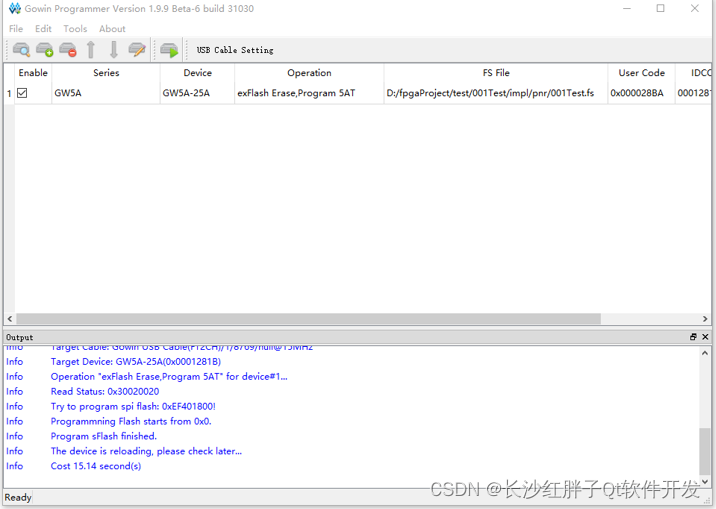716x509 pixels.
Task: Click the Operation column header
Action: 309,73
